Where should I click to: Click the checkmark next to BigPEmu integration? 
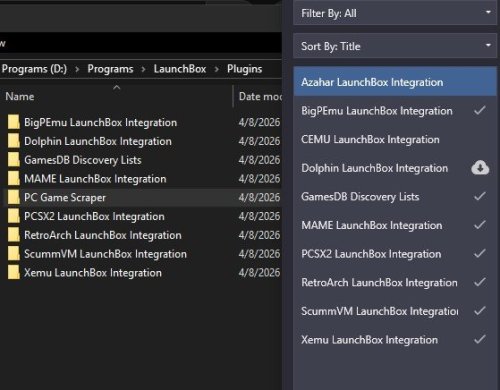480,110
